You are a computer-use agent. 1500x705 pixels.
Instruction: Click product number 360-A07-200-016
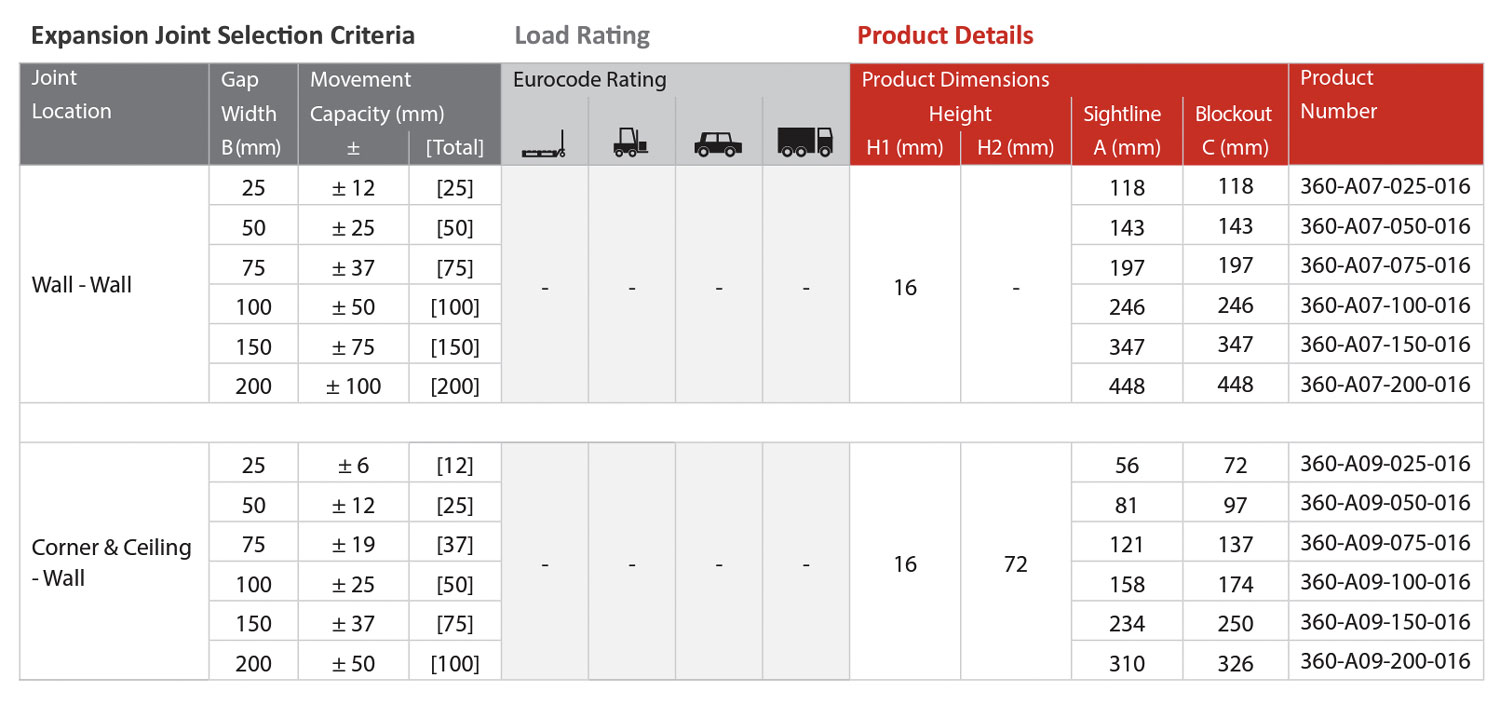pyautogui.click(x=1385, y=384)
